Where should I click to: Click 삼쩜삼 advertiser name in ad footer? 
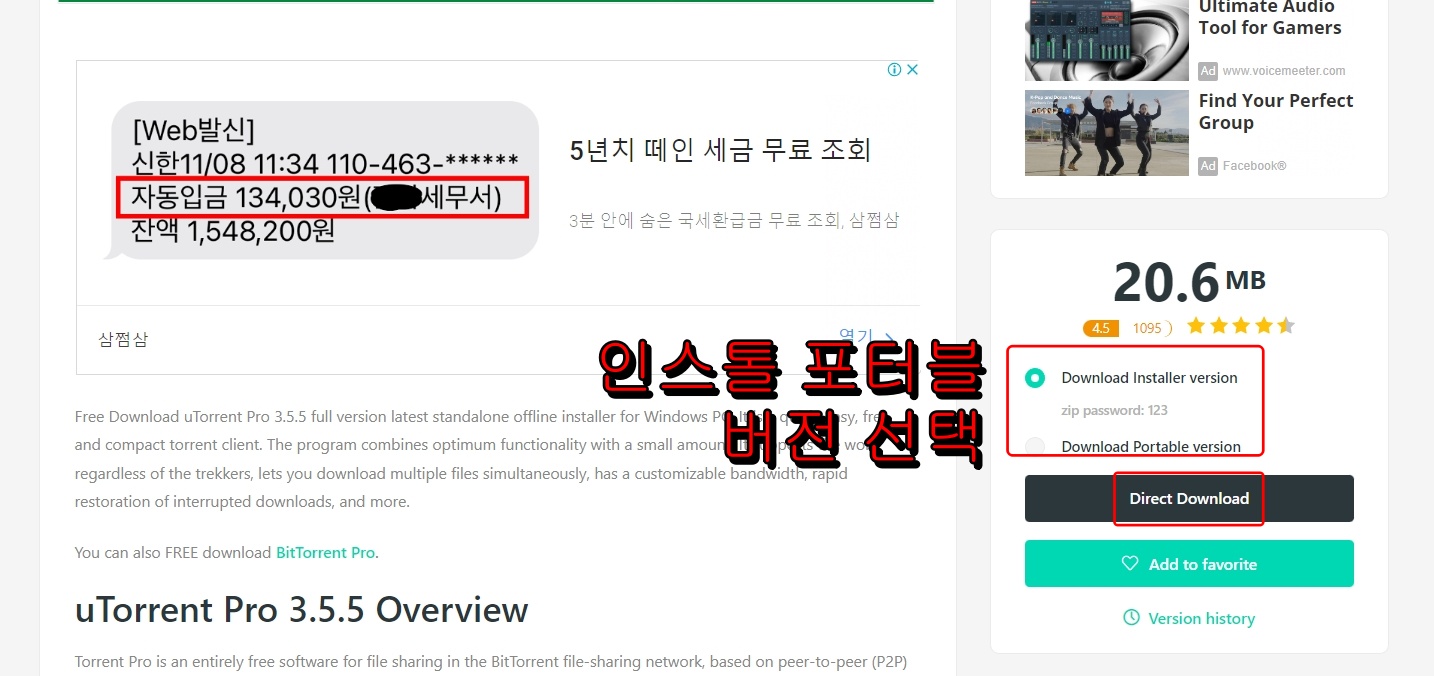[x=124, y=339]
